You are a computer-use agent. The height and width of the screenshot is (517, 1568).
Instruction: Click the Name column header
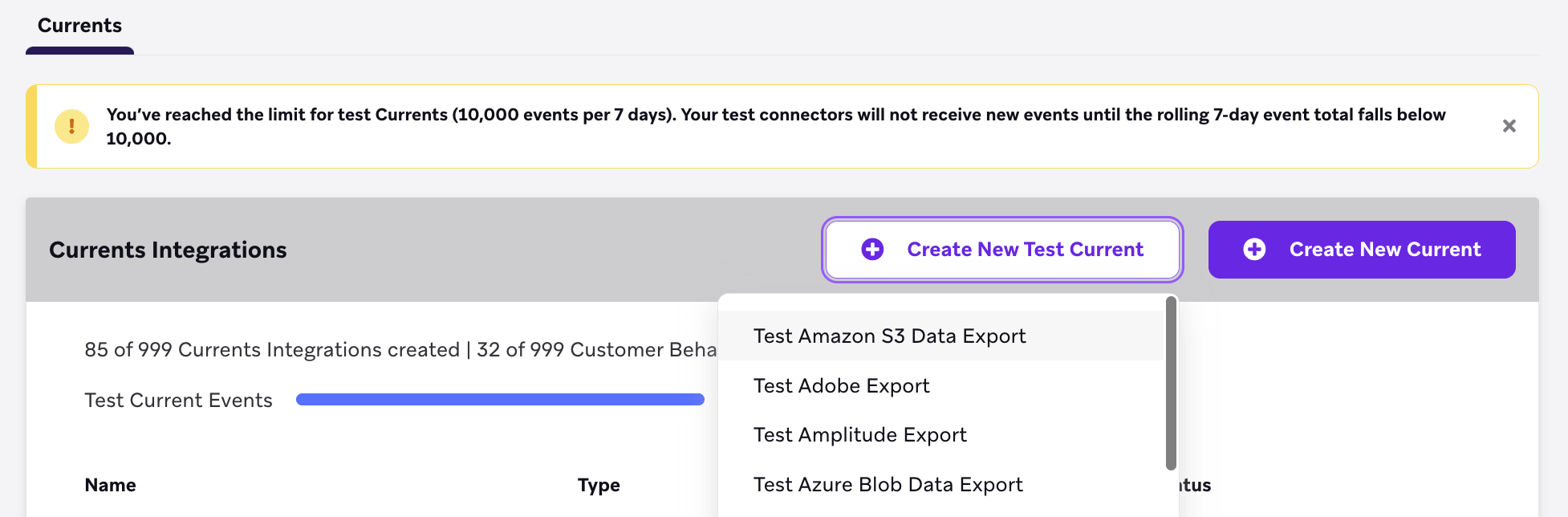[x=110, y=485]
